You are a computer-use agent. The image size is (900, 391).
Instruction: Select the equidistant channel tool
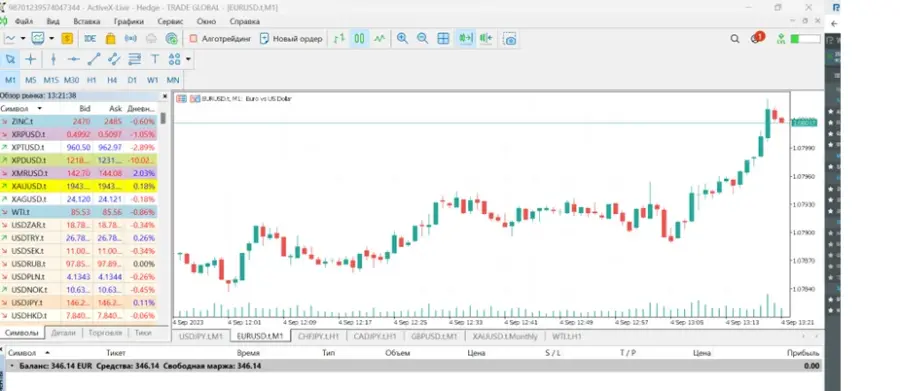click(114, 59)
